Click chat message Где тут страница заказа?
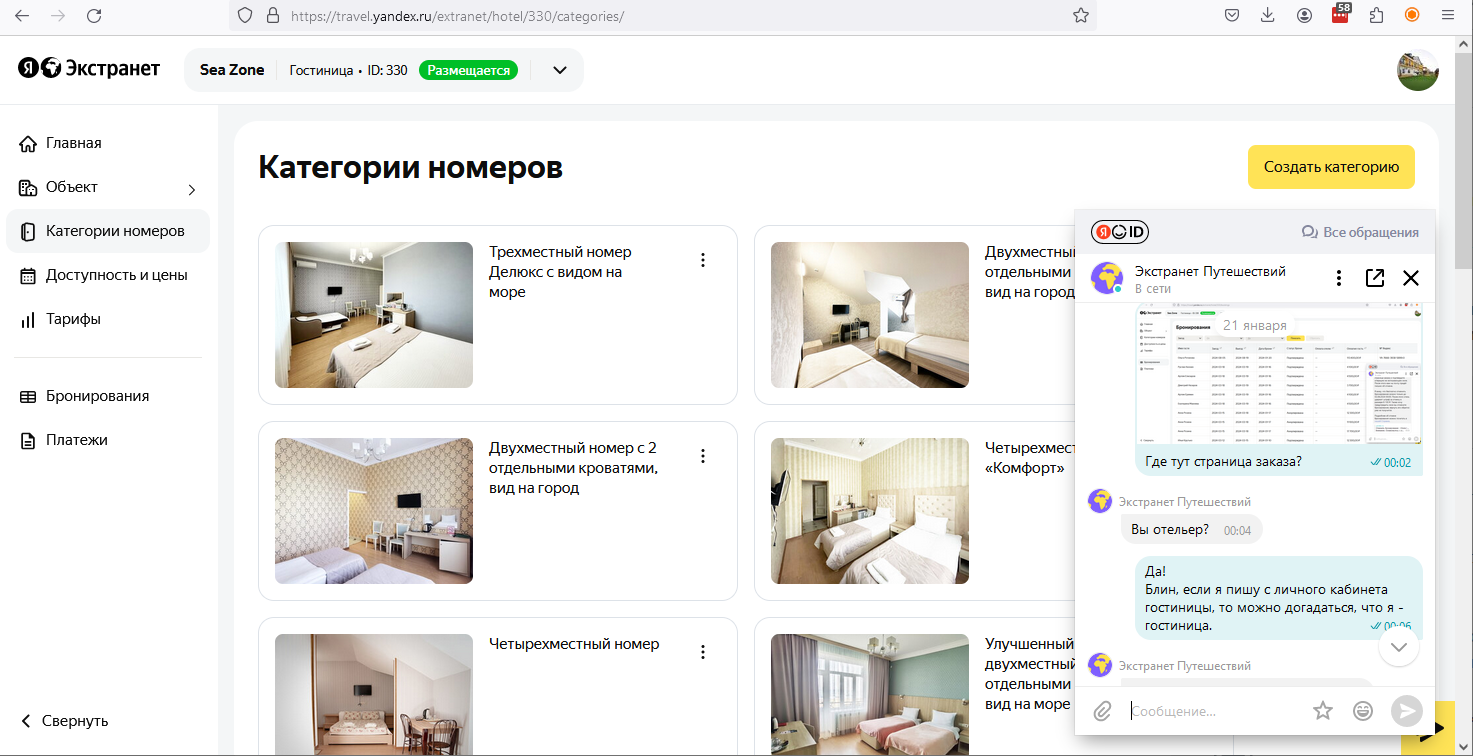The width and height of the screenshot is (1473, 756). [x=1223, y=462]
